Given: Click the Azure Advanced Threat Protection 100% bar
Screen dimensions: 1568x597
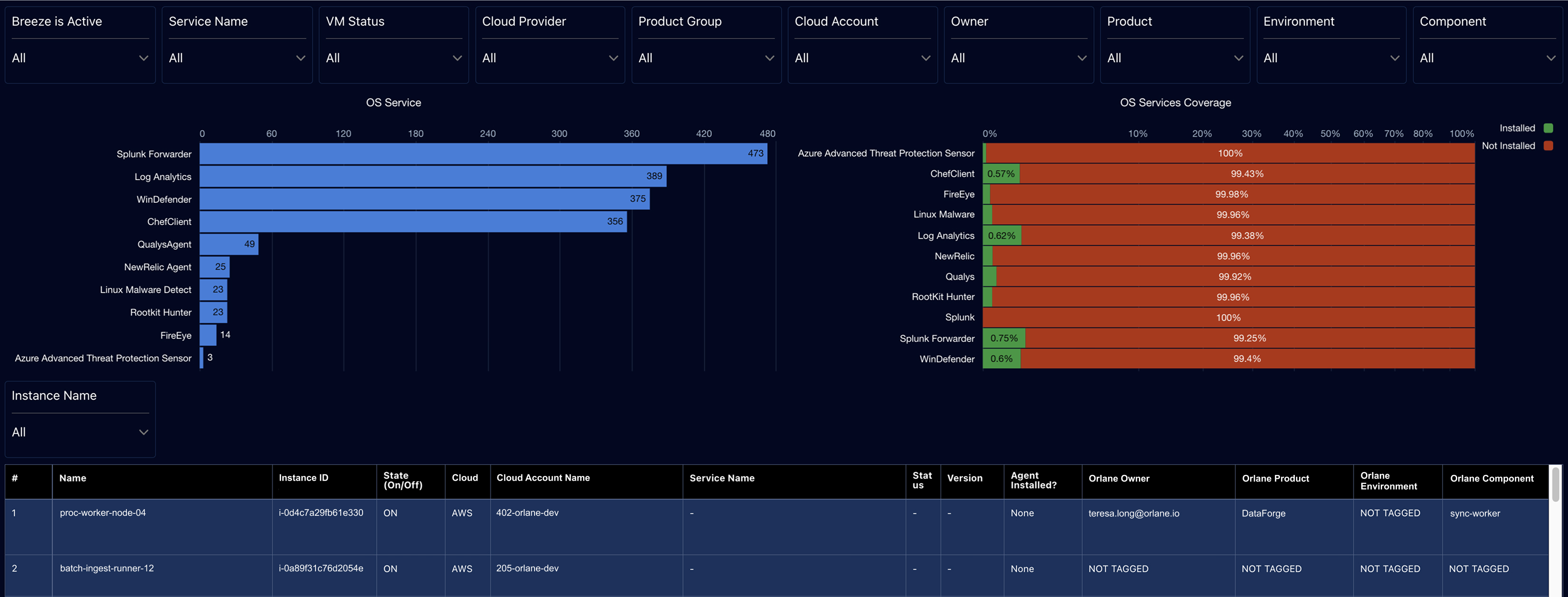Looking at the screenshot, I should (1230, 153).
